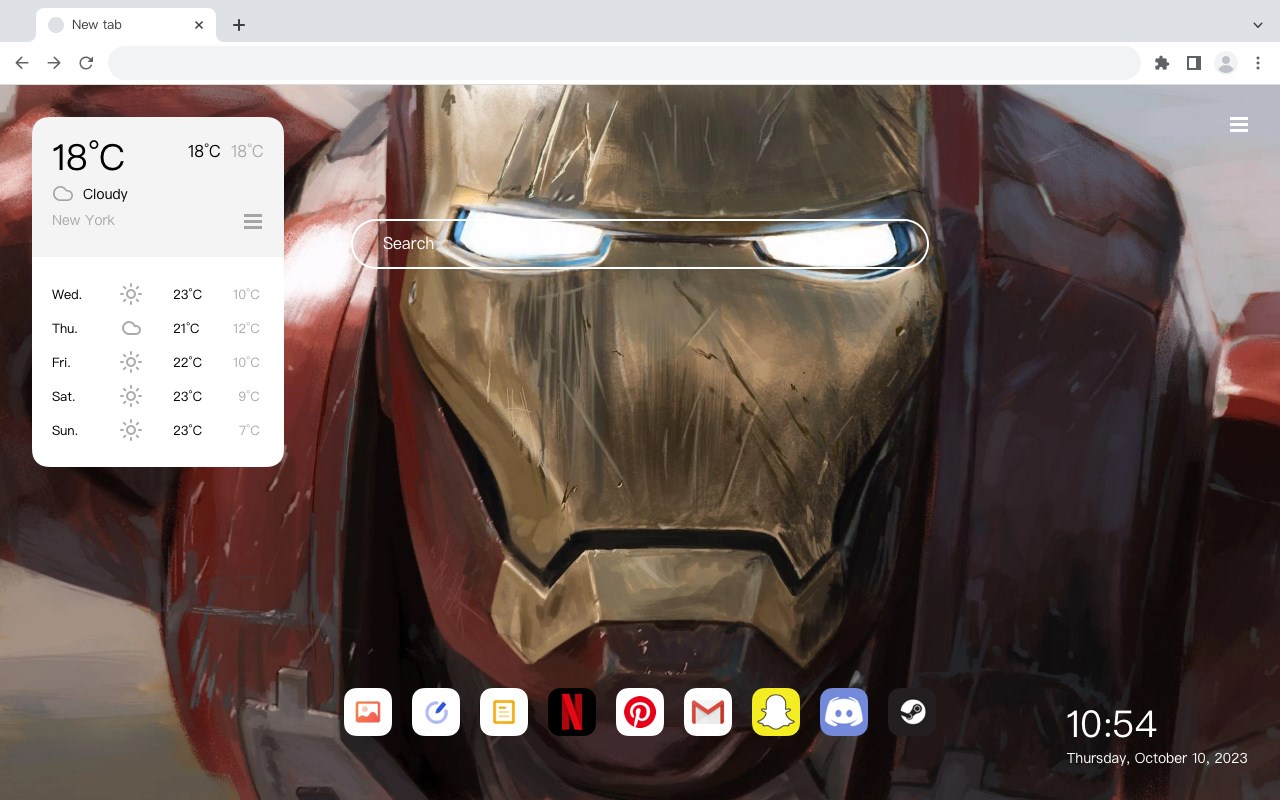Image resolution: width=1280 pixels, height=800 pixels.
Task: Click the browser address bar
Action: coord(624,63)
